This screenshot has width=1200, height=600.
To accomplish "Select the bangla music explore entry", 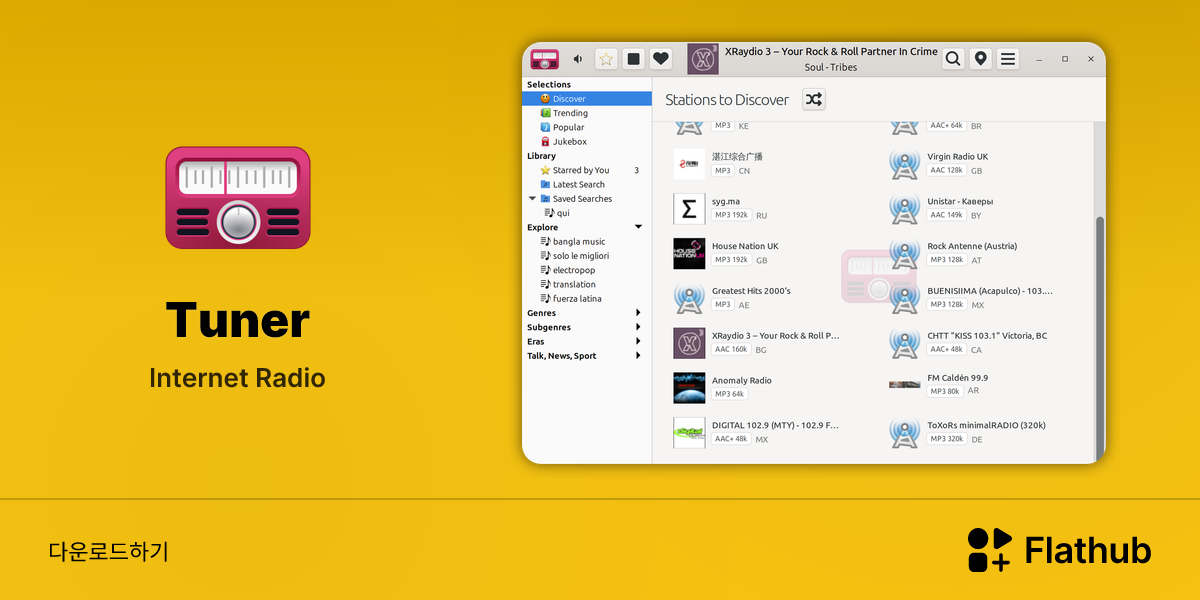I will coord(587,241).
